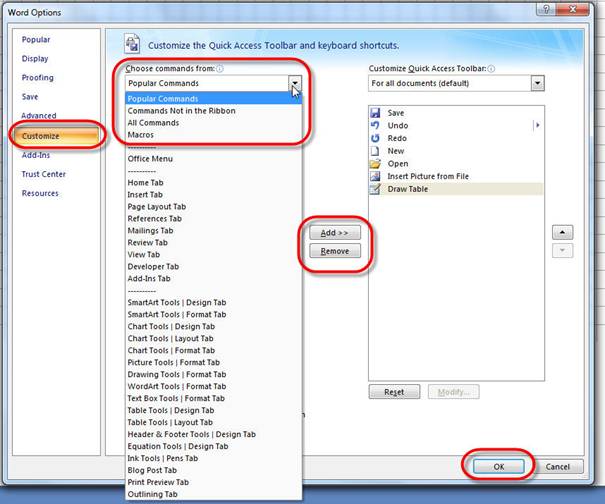Screen dimensions: 605x504
Task: Choose Review Tab entry
Action: tap(213, 242)
